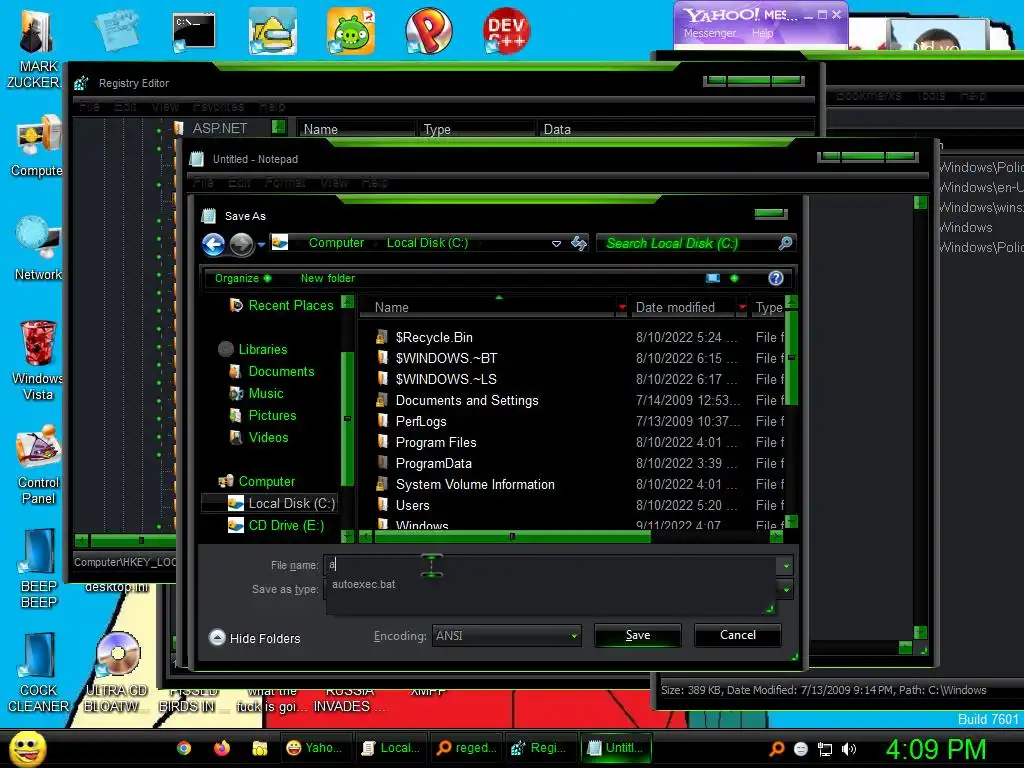Expand the address bar path history dropdown
Image resolution: width=1024 pixels, height=768 pixels.
(556, 244)
